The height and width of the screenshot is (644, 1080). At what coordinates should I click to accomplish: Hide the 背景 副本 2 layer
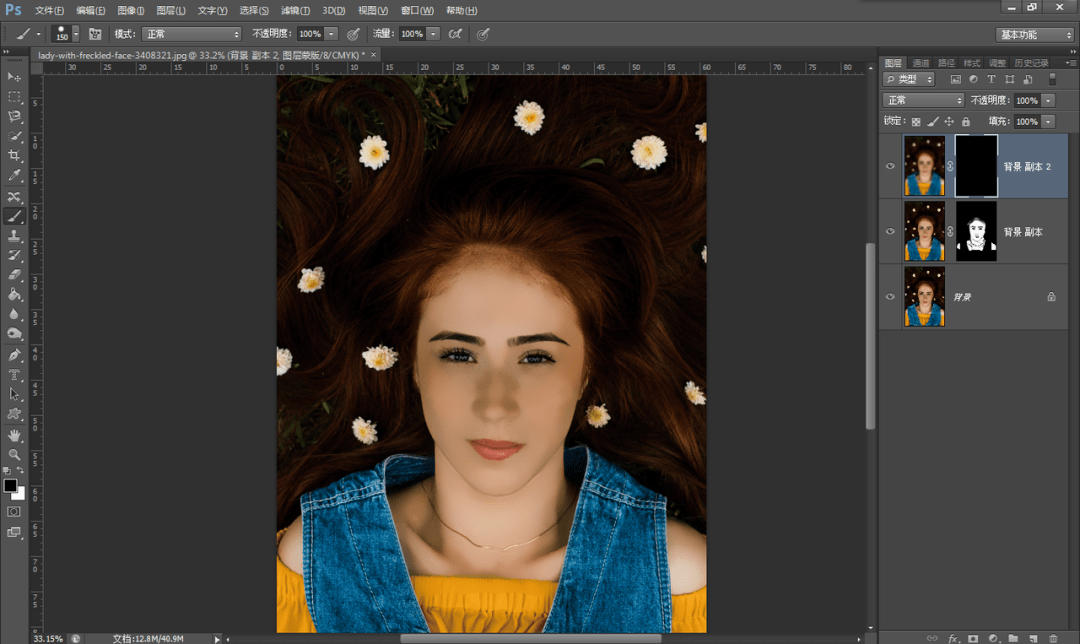890,166
